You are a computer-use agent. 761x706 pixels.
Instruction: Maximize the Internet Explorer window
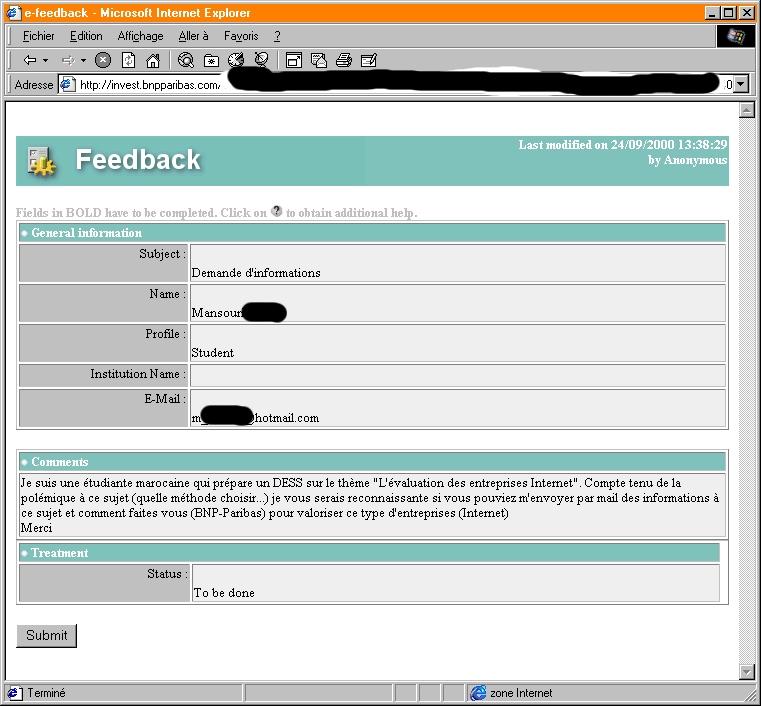click(728, 13)
